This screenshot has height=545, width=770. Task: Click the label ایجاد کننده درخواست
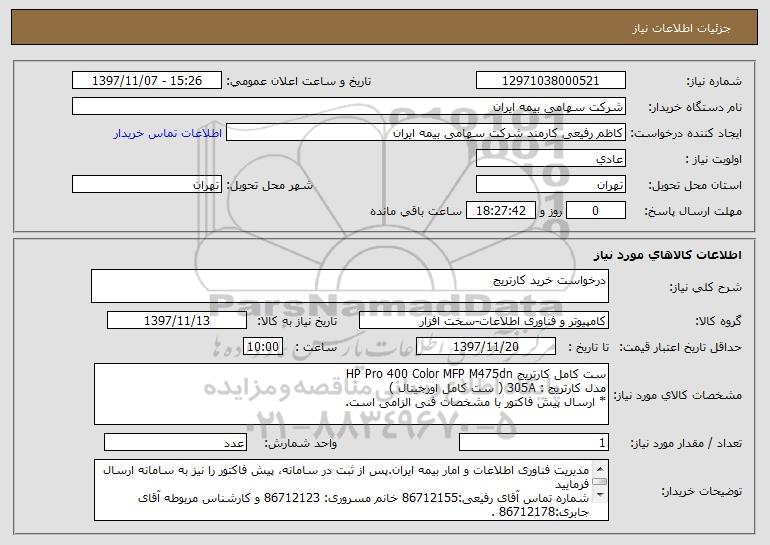(686, 133)
